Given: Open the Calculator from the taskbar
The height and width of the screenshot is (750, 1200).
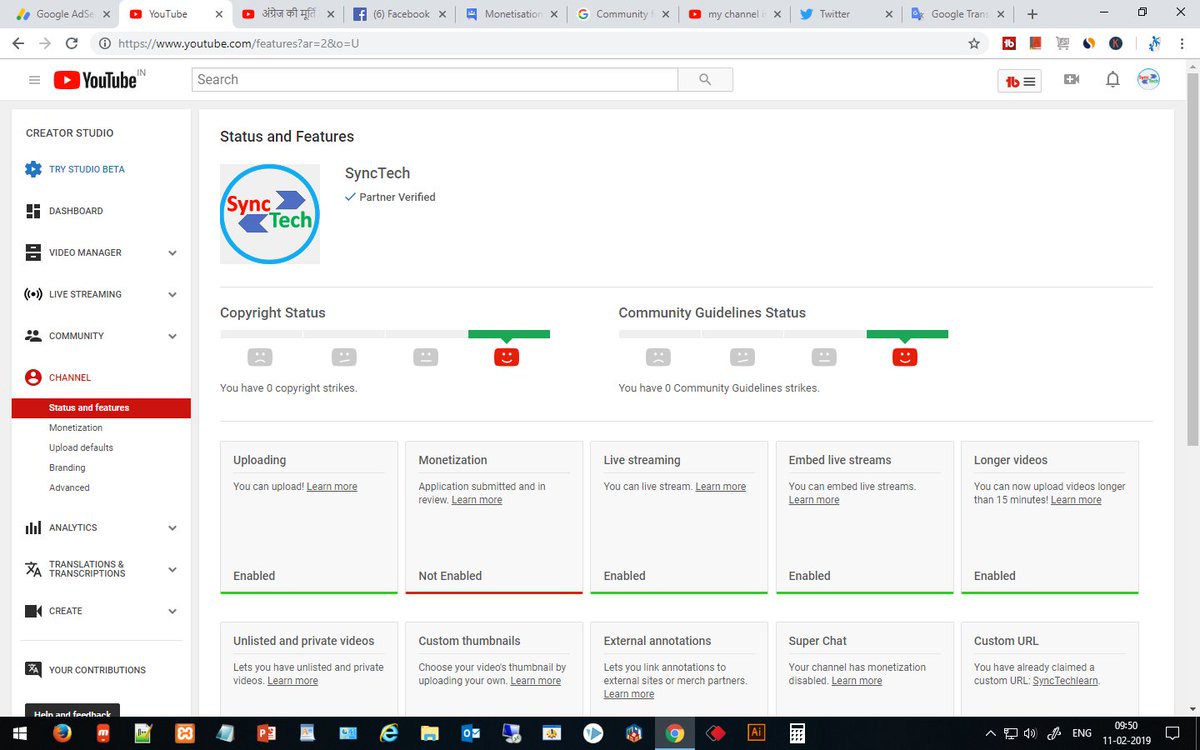Looking at the screenshot, I should pos(797,733).
